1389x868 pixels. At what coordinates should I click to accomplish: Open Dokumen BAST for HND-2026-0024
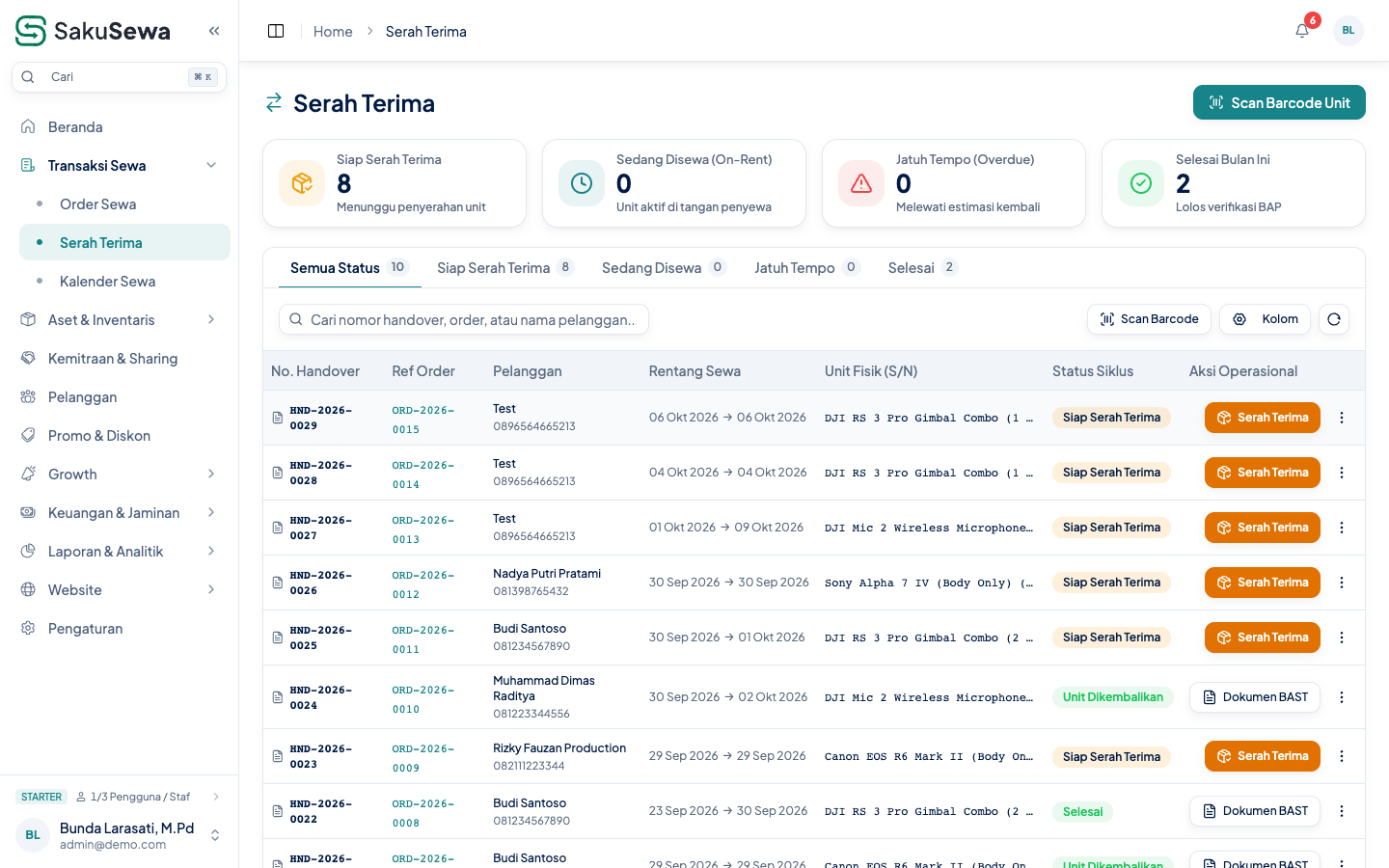1255,697
